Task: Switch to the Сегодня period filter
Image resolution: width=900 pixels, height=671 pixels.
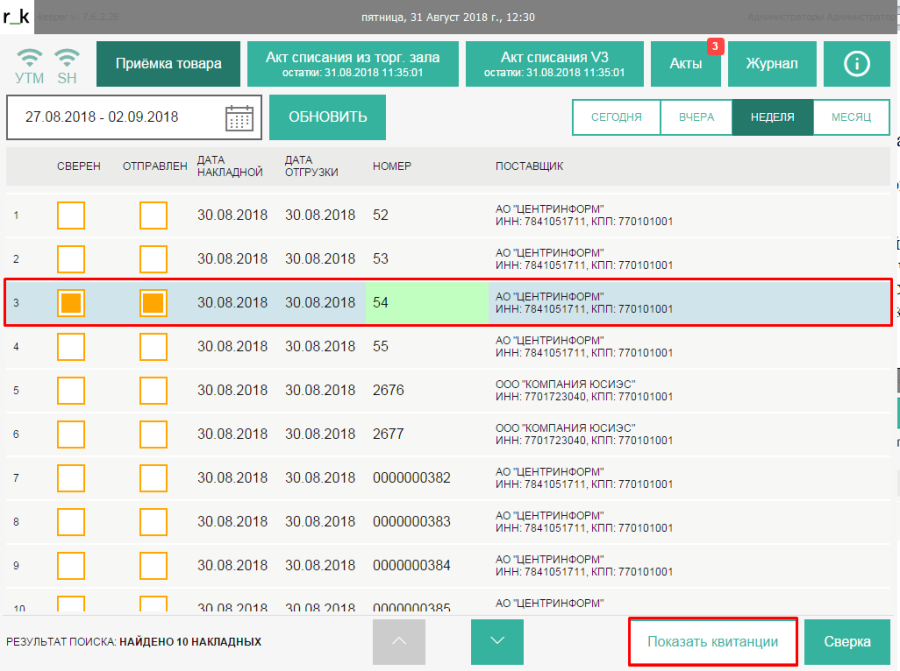Action: pyautogui.click(x=616, y=117)
